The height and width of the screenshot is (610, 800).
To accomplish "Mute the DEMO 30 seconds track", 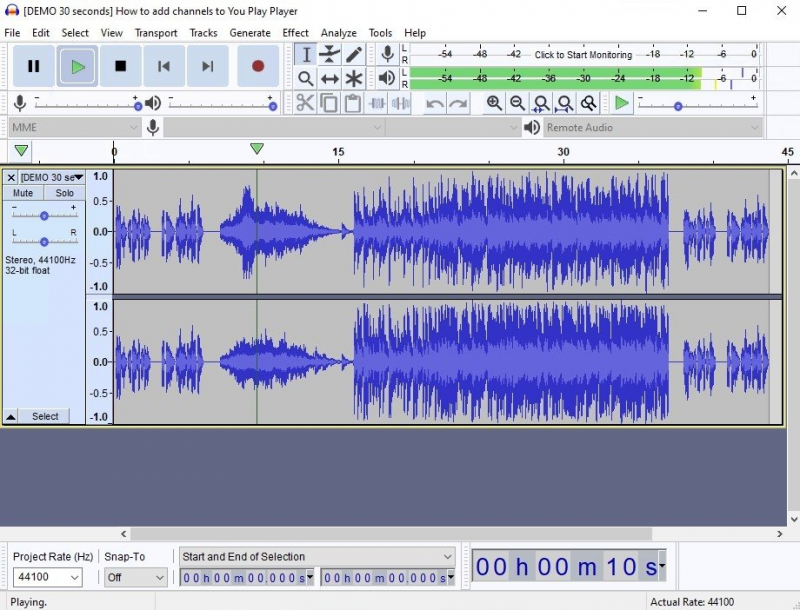I will (23, 193).
